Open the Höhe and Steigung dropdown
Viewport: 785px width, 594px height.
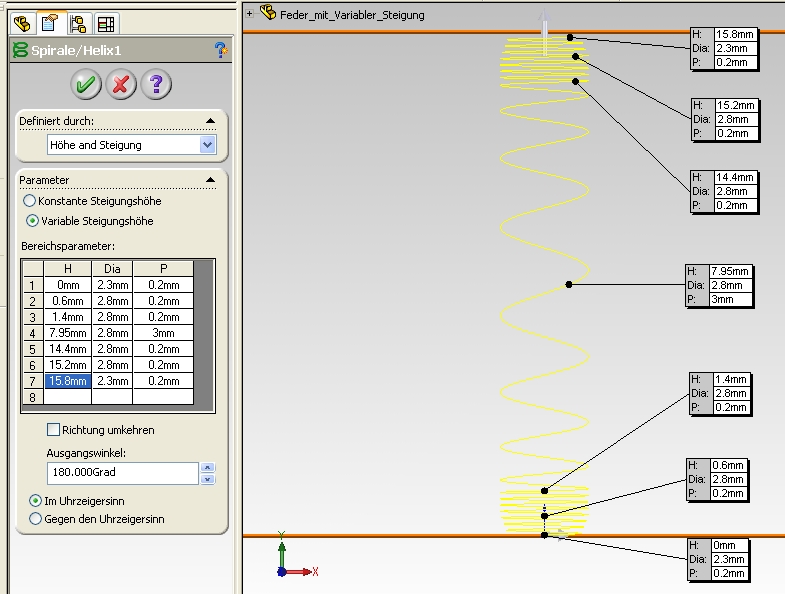coord(207,145)
